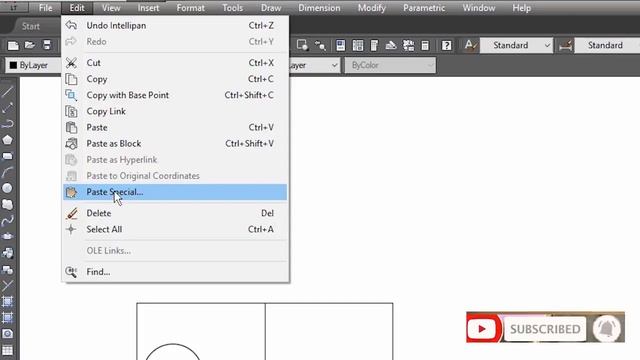Open the Parametric menu

[424, 8]
